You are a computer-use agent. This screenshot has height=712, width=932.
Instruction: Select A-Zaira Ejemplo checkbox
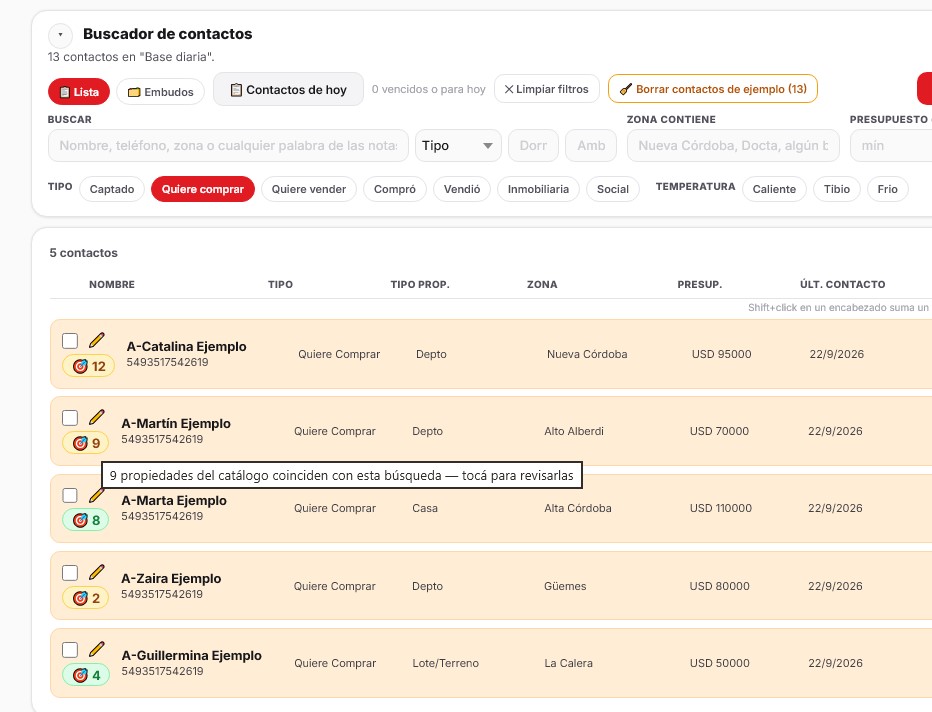[x=70, y=573]
